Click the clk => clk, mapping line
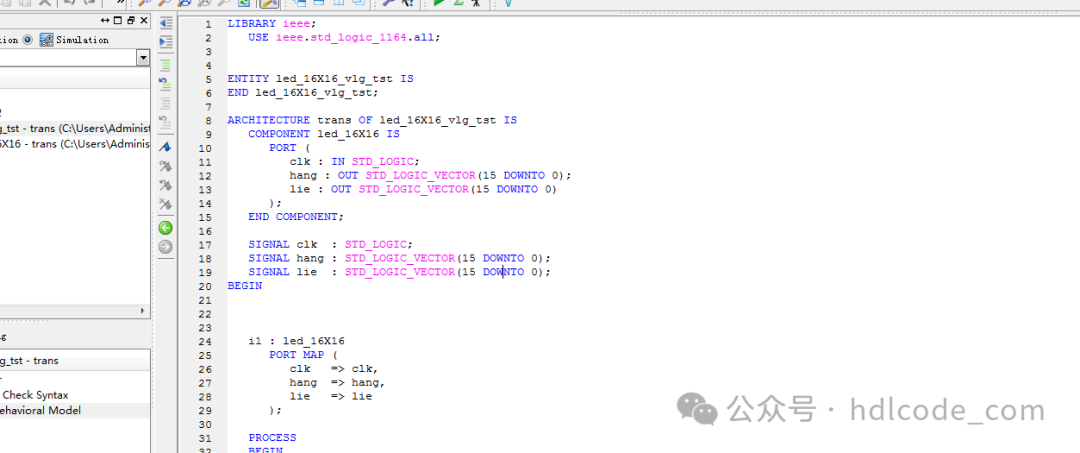1080x453 pixels. pos(334,368)
